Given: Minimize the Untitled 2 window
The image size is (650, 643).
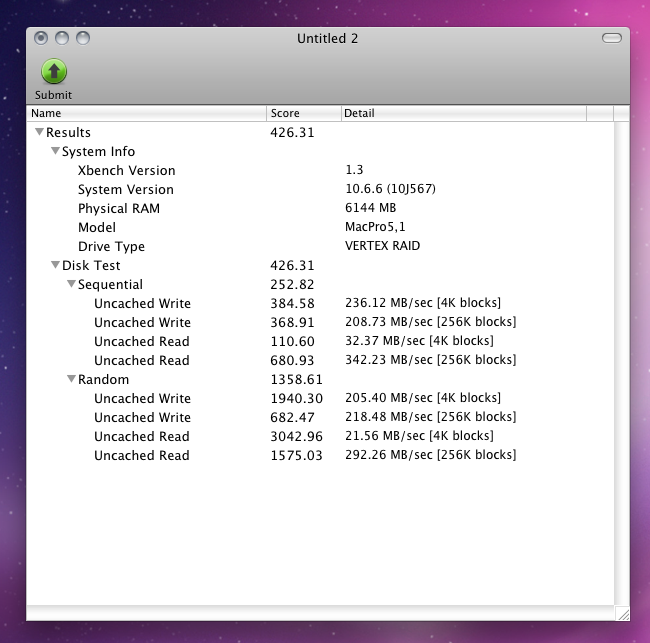Looking at the screenshot, I should (x=62, y=38).
